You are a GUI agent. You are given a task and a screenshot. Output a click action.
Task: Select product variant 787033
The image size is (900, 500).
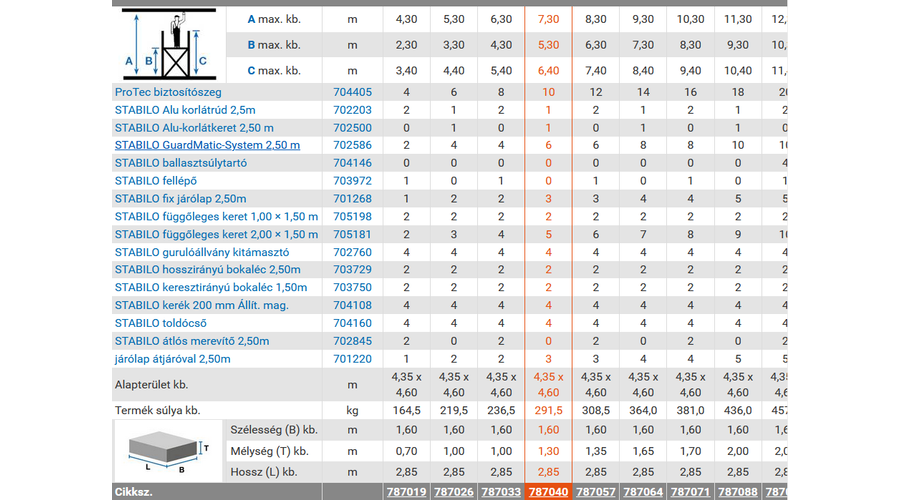(x=501, y=492)
